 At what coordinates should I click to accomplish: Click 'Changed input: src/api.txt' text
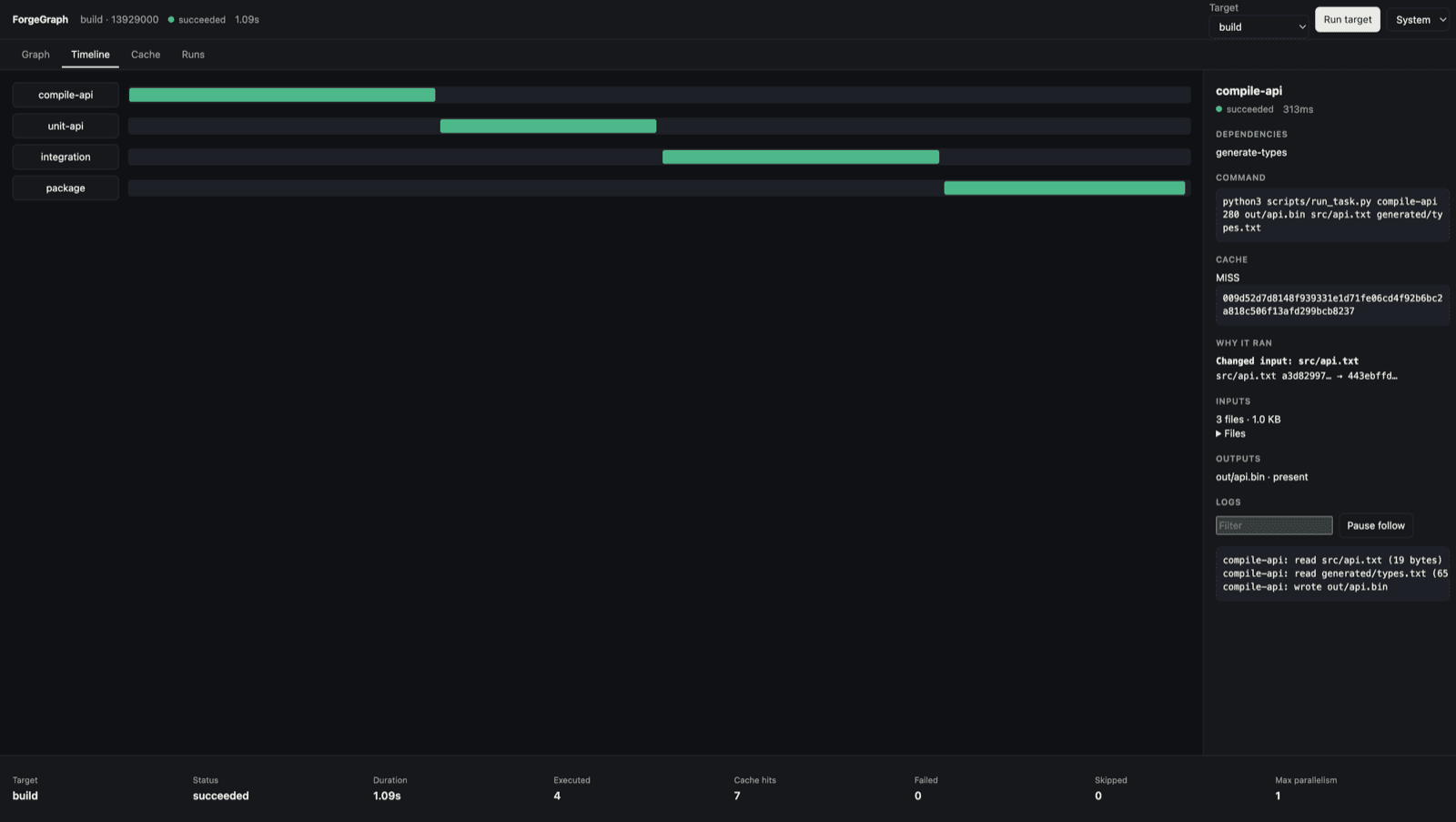pos(1287,361)
